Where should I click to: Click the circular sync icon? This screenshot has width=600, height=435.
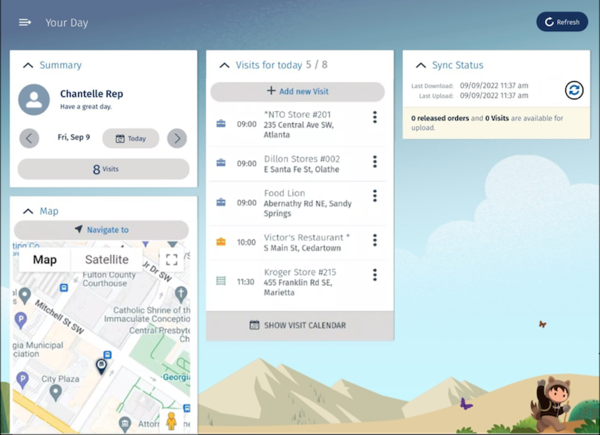pos(574,90)
